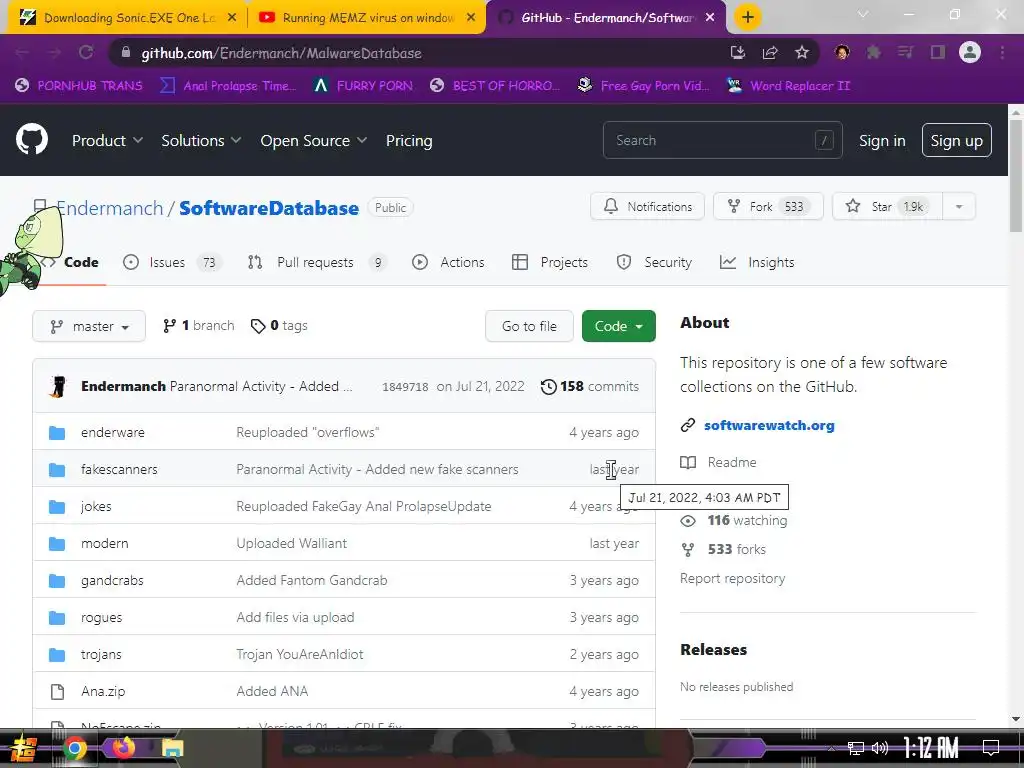The height and width of the screenshot is (768, 1024).
Task: Click the Ana.zip file icon
Action: tap(57, 692)
